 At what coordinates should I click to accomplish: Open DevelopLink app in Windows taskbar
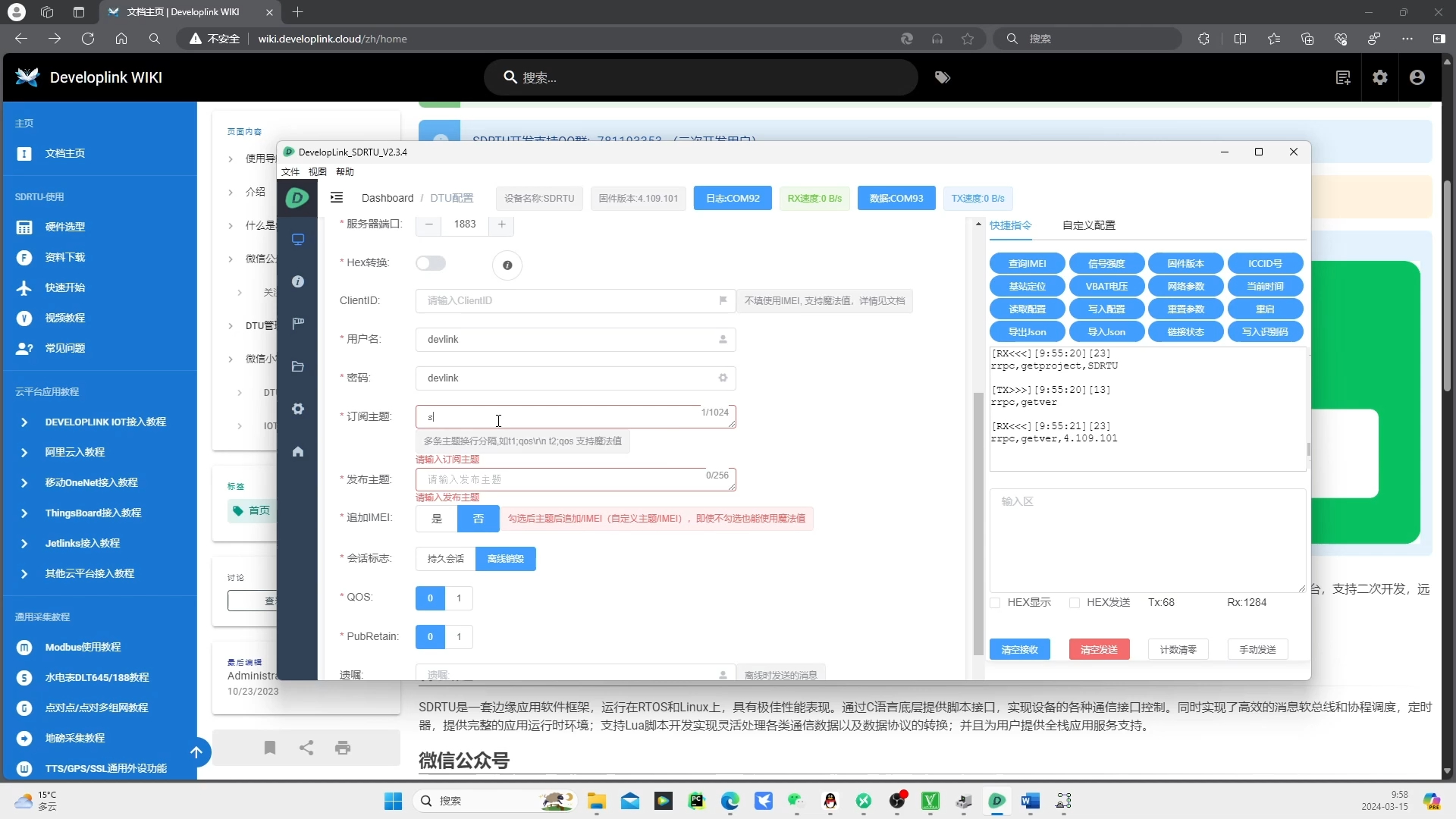(x=997, y=801)
